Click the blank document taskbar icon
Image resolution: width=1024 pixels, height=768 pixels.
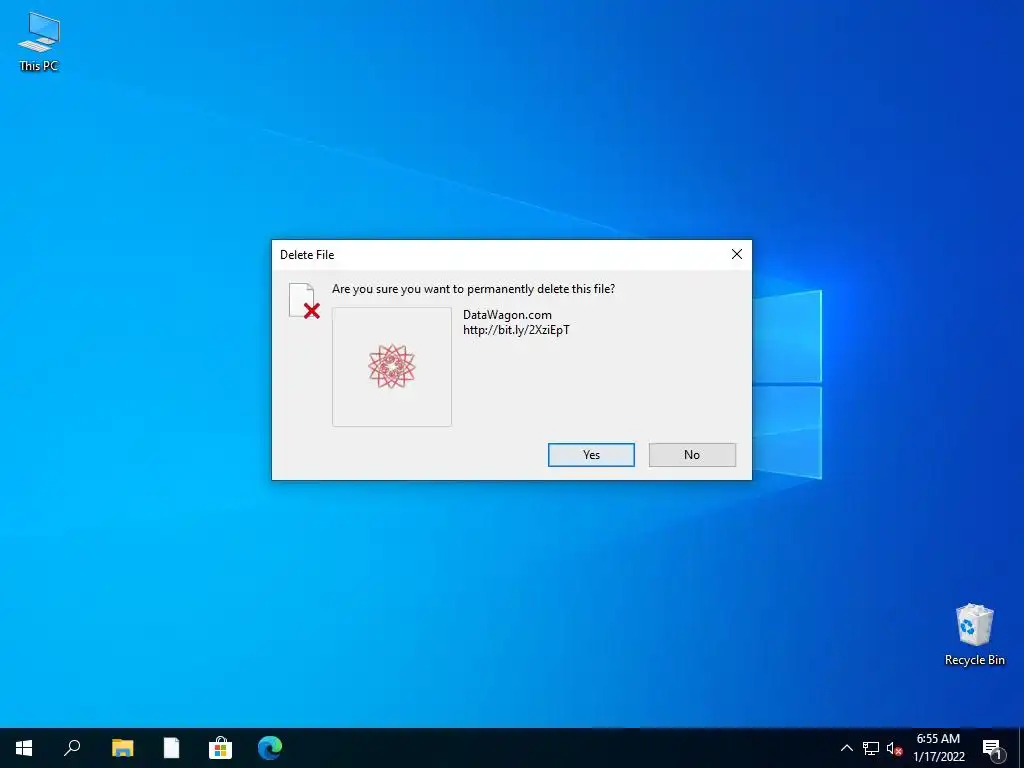tap(171, 748)
